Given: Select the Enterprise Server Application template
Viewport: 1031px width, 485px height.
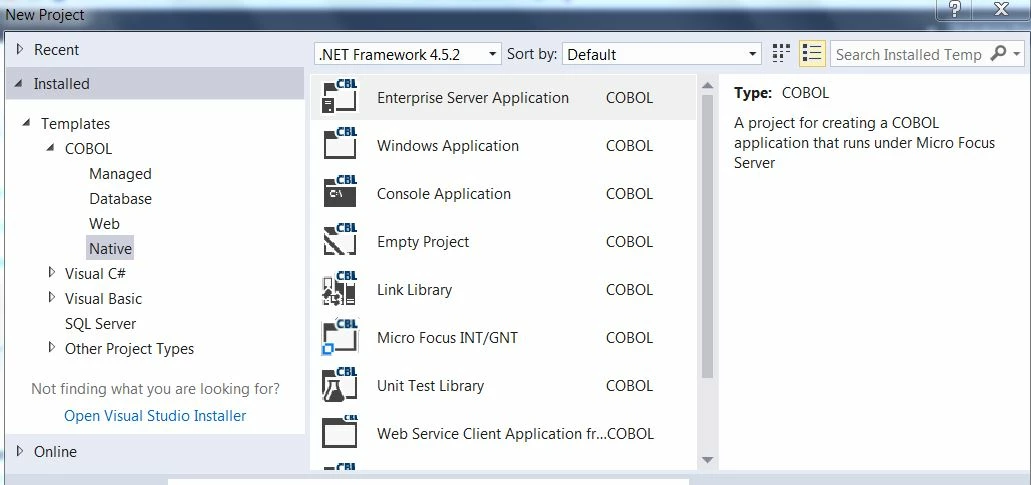Looking at the screenshot, I should click(503, 97).
